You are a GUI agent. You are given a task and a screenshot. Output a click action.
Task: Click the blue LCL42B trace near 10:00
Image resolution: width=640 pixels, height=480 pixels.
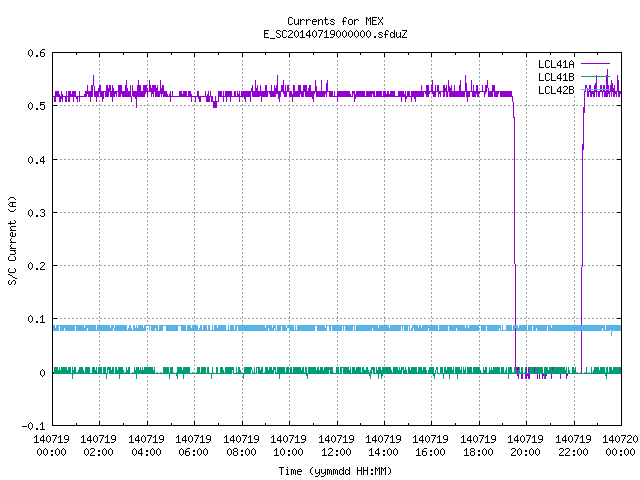[289, 328]
